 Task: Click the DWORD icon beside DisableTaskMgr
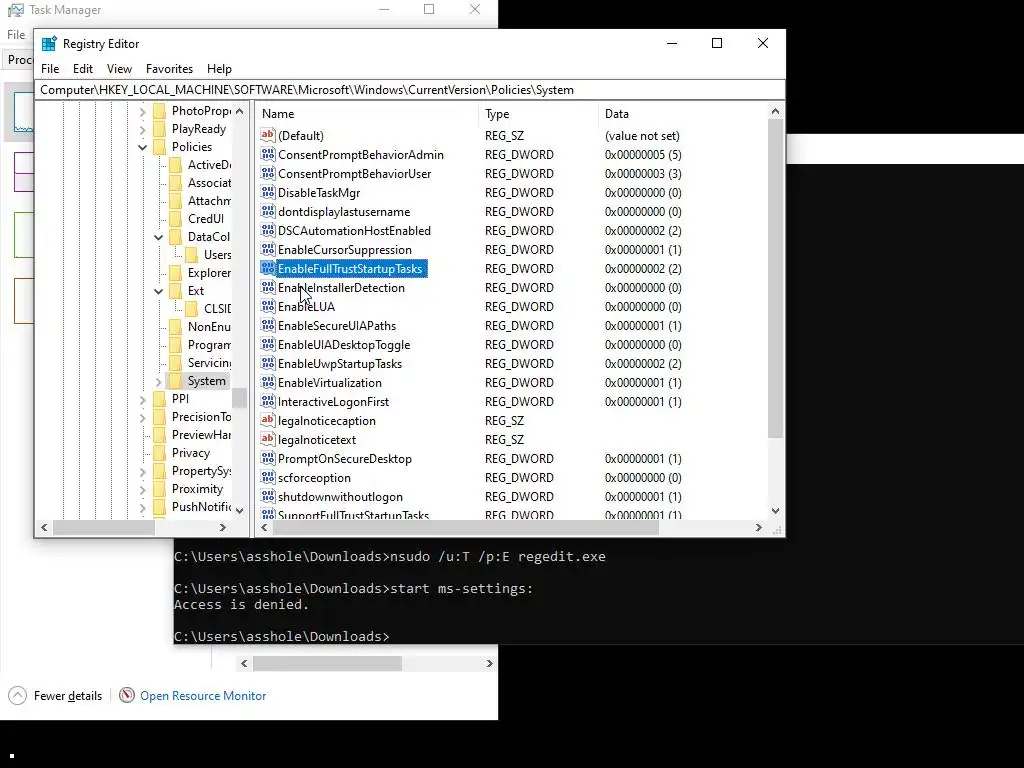[268, 193]
